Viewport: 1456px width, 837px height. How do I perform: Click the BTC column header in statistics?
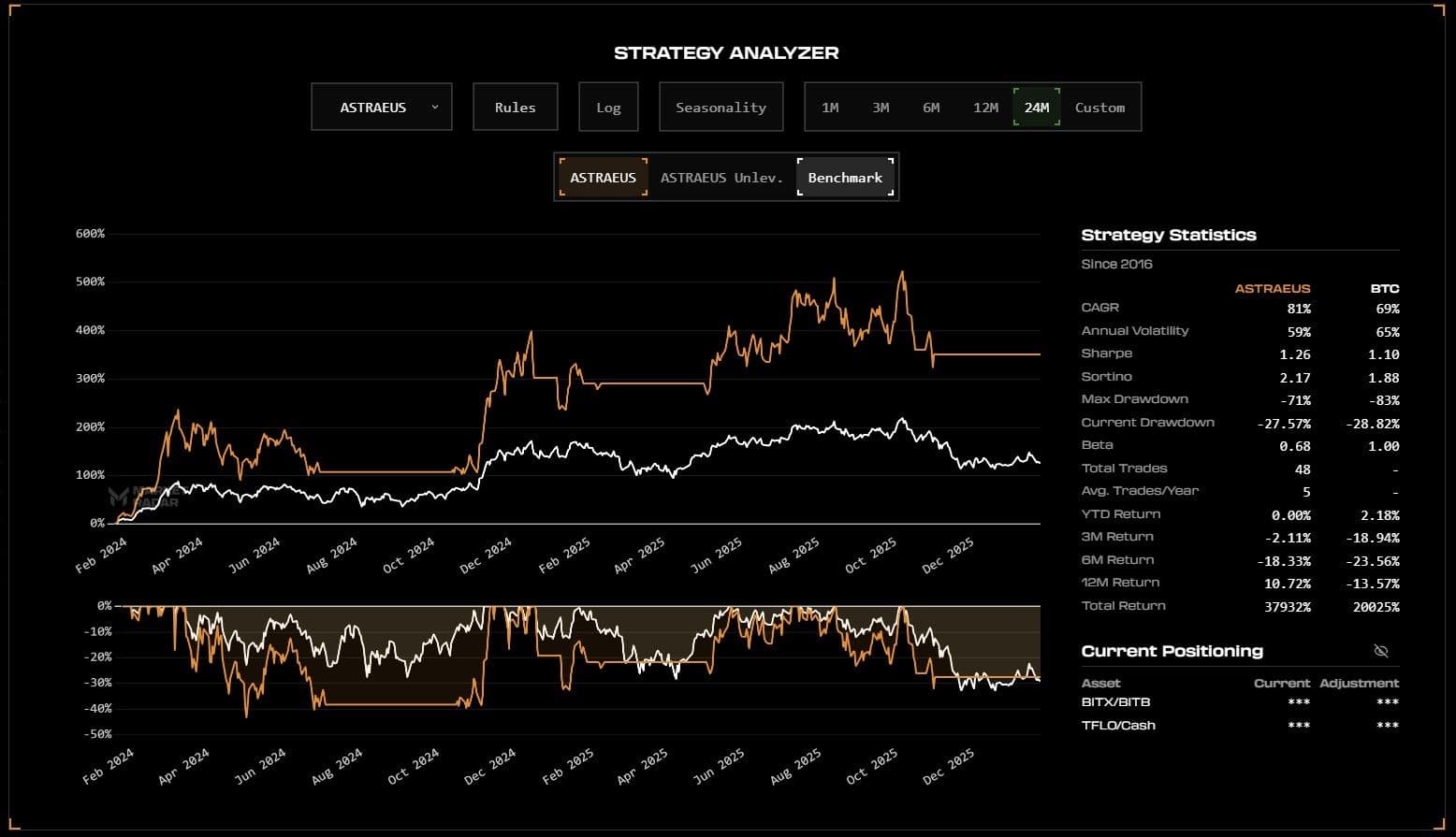[x=1384, y=288]
